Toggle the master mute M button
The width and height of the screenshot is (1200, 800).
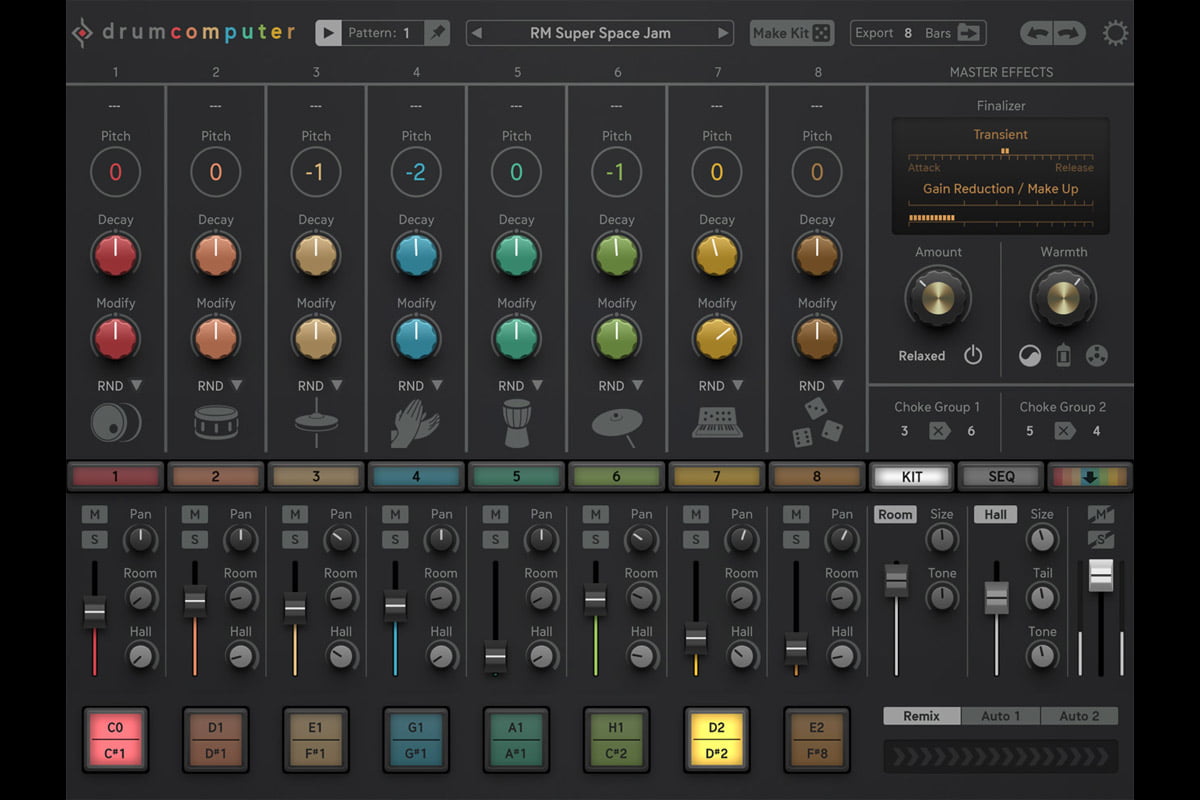(1100, 514)
